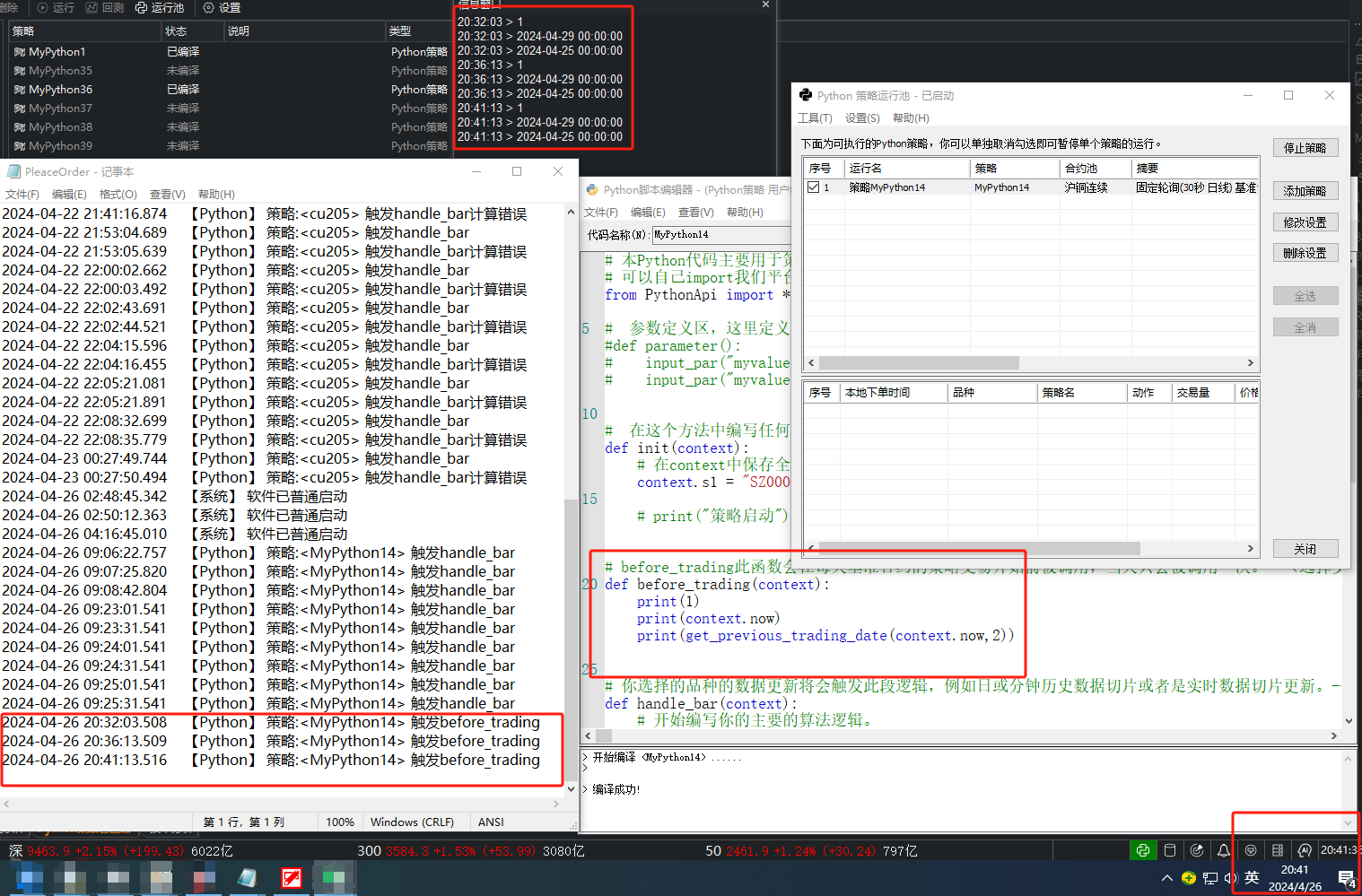Viewport: 1362px width, 896px height.
Task: Click the red-white app icon in taskbar
Action: (x=292, y=878)
